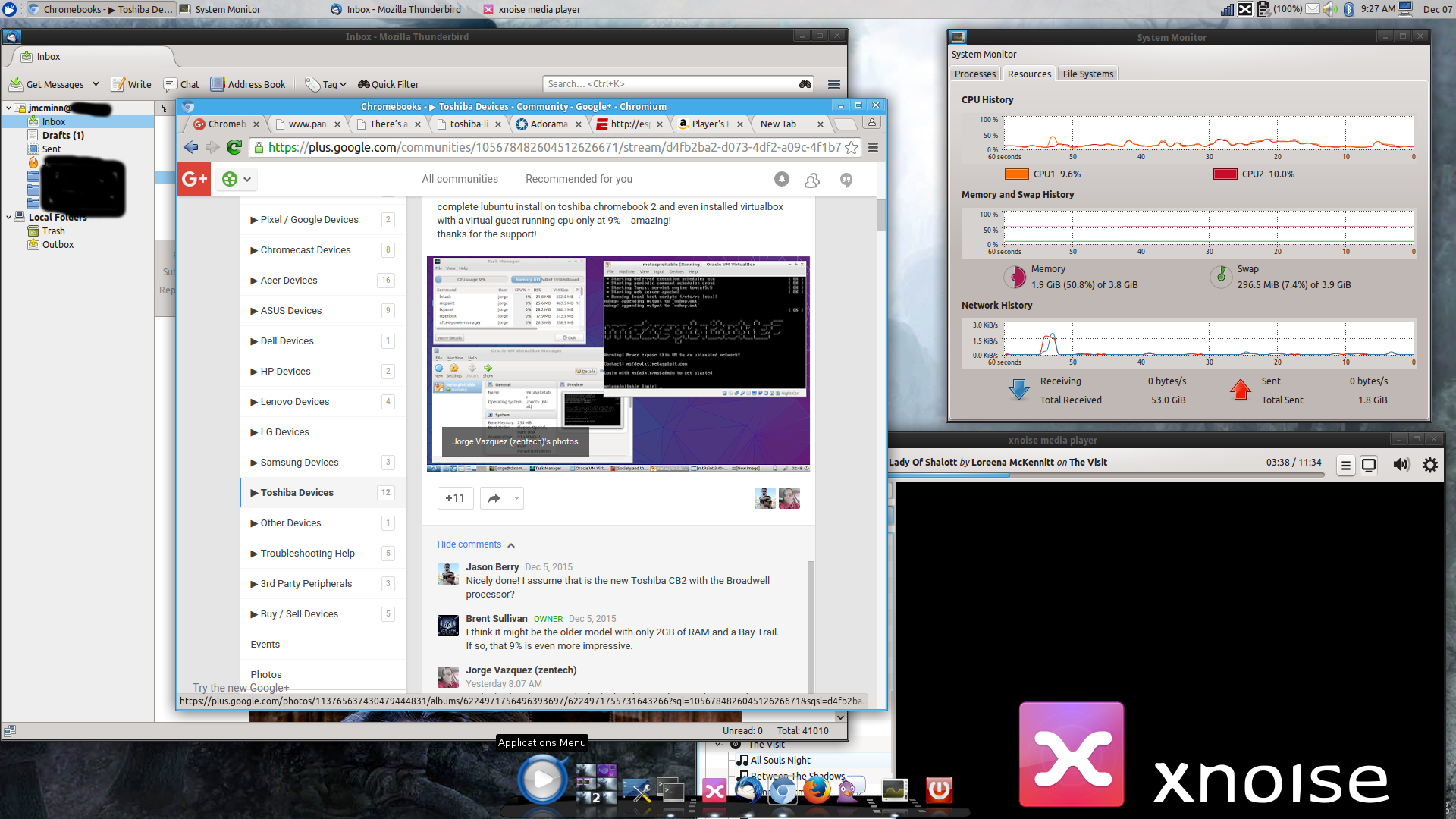Open terminal from the dock
This screenshot has height=819, width=1456.
[671, 790]
